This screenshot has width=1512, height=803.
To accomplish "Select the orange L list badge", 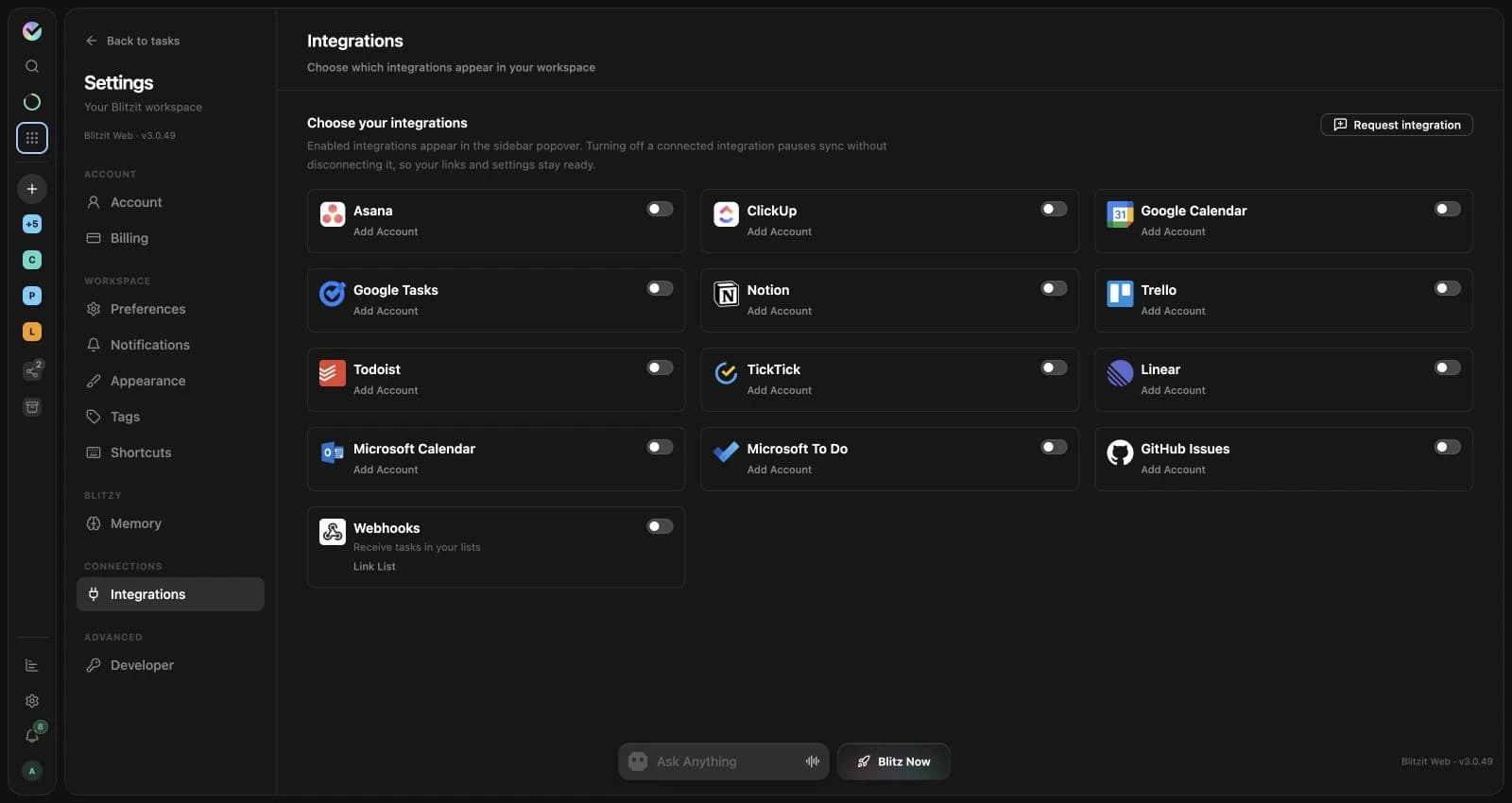I will [x=32, y=332].
